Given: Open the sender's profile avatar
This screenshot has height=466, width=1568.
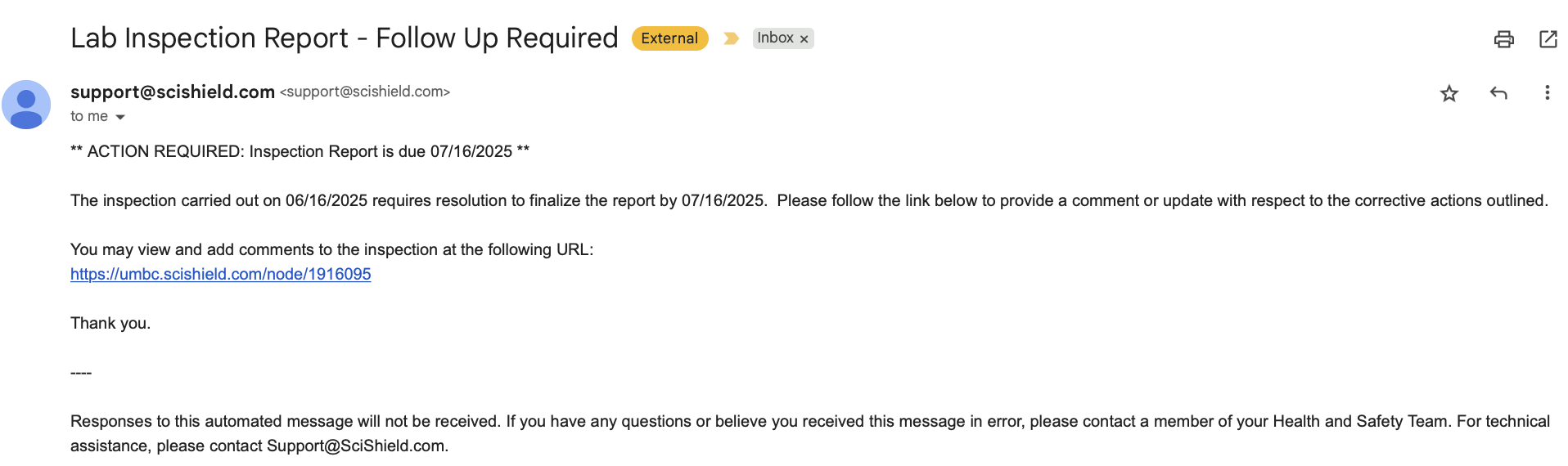Looking at the screenshot, I should 26,105.
